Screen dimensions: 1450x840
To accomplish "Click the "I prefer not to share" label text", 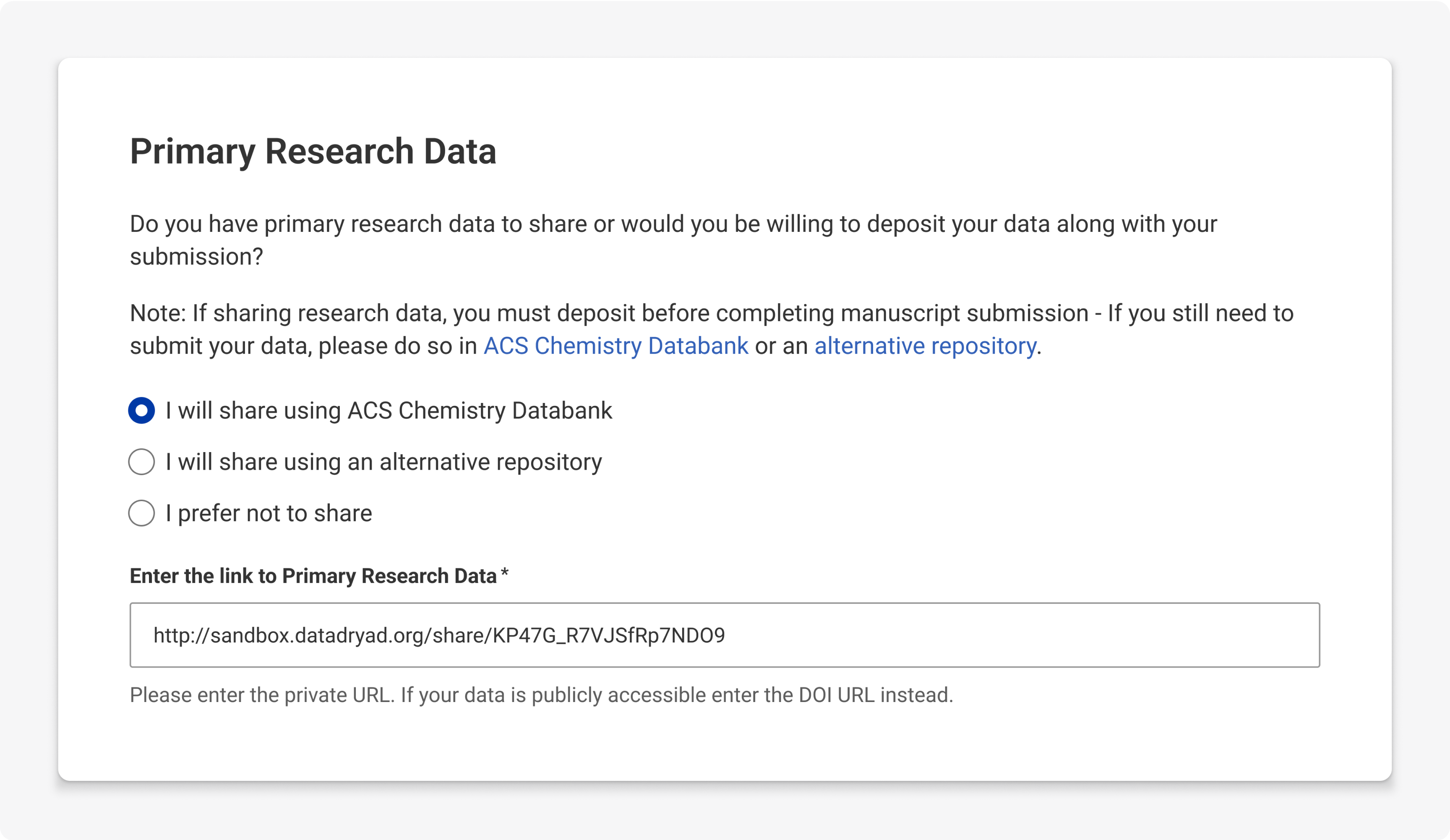I will (x=269, y=513).
